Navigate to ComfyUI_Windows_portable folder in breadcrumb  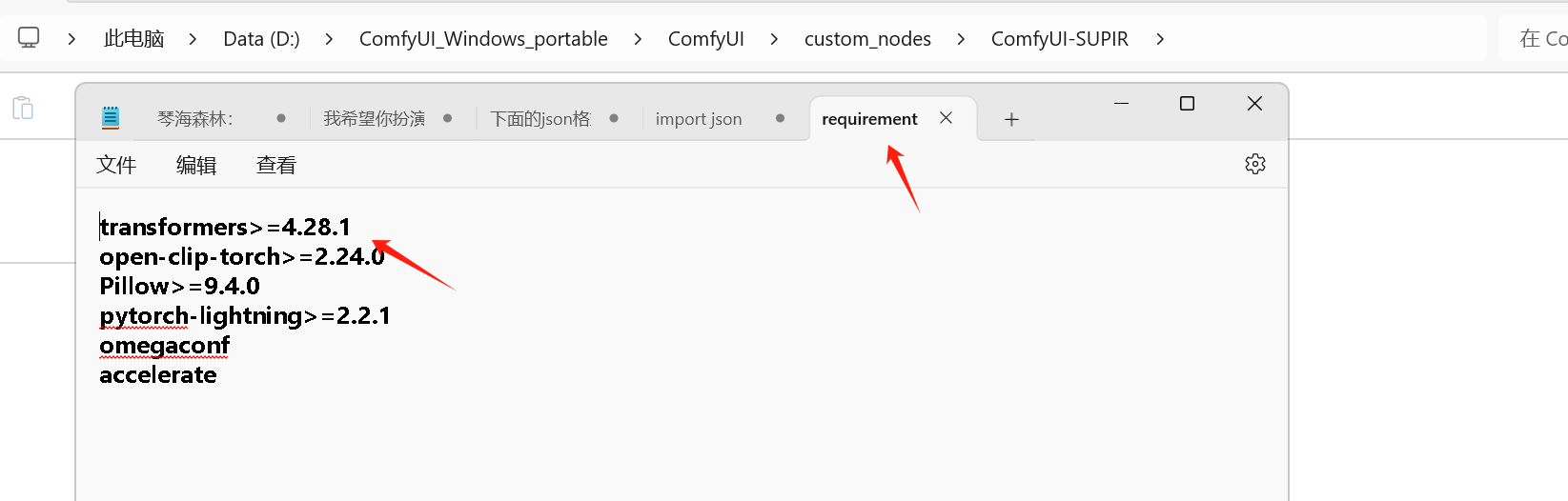(483, 39)
